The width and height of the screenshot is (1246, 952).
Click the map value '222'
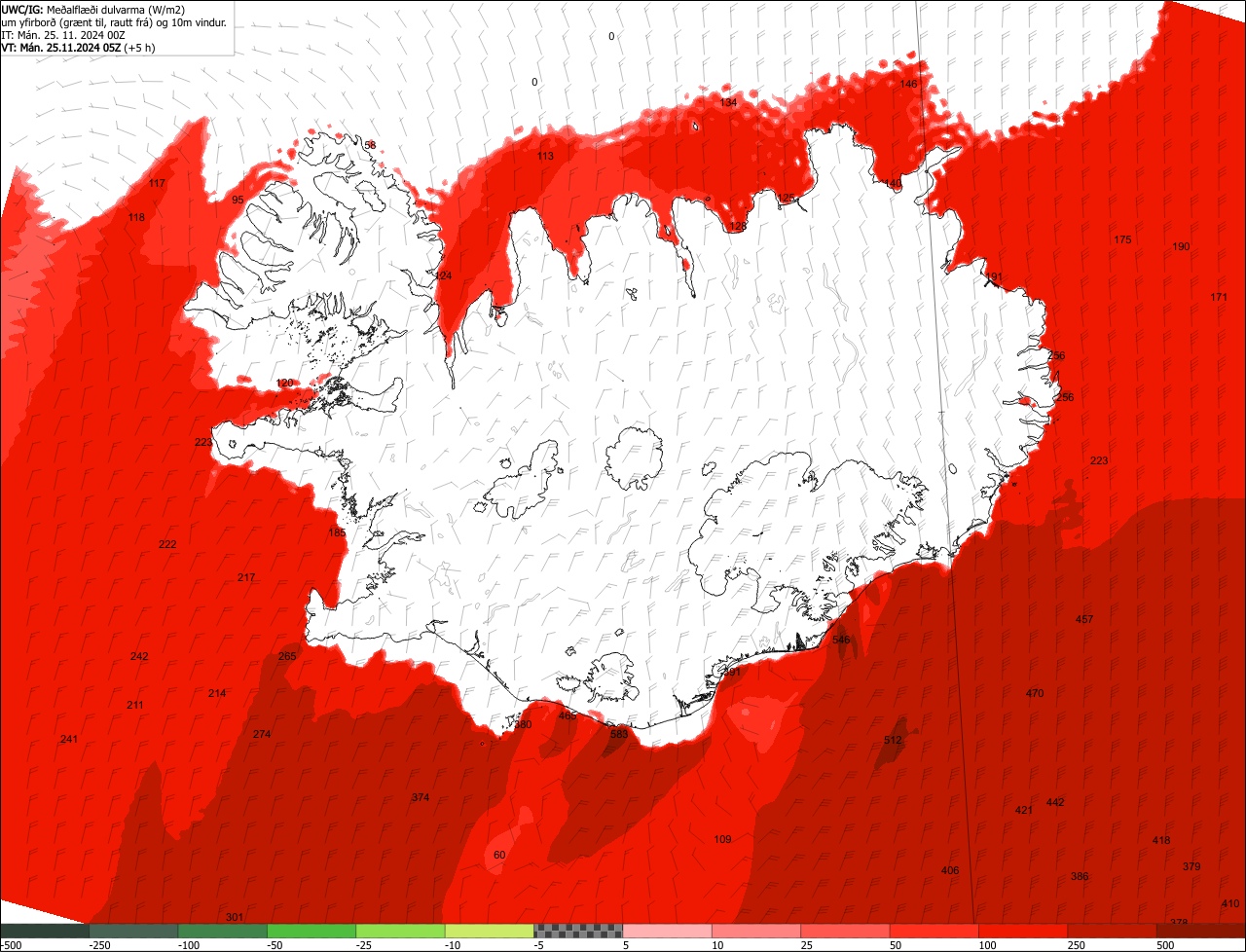coord(167,544)
